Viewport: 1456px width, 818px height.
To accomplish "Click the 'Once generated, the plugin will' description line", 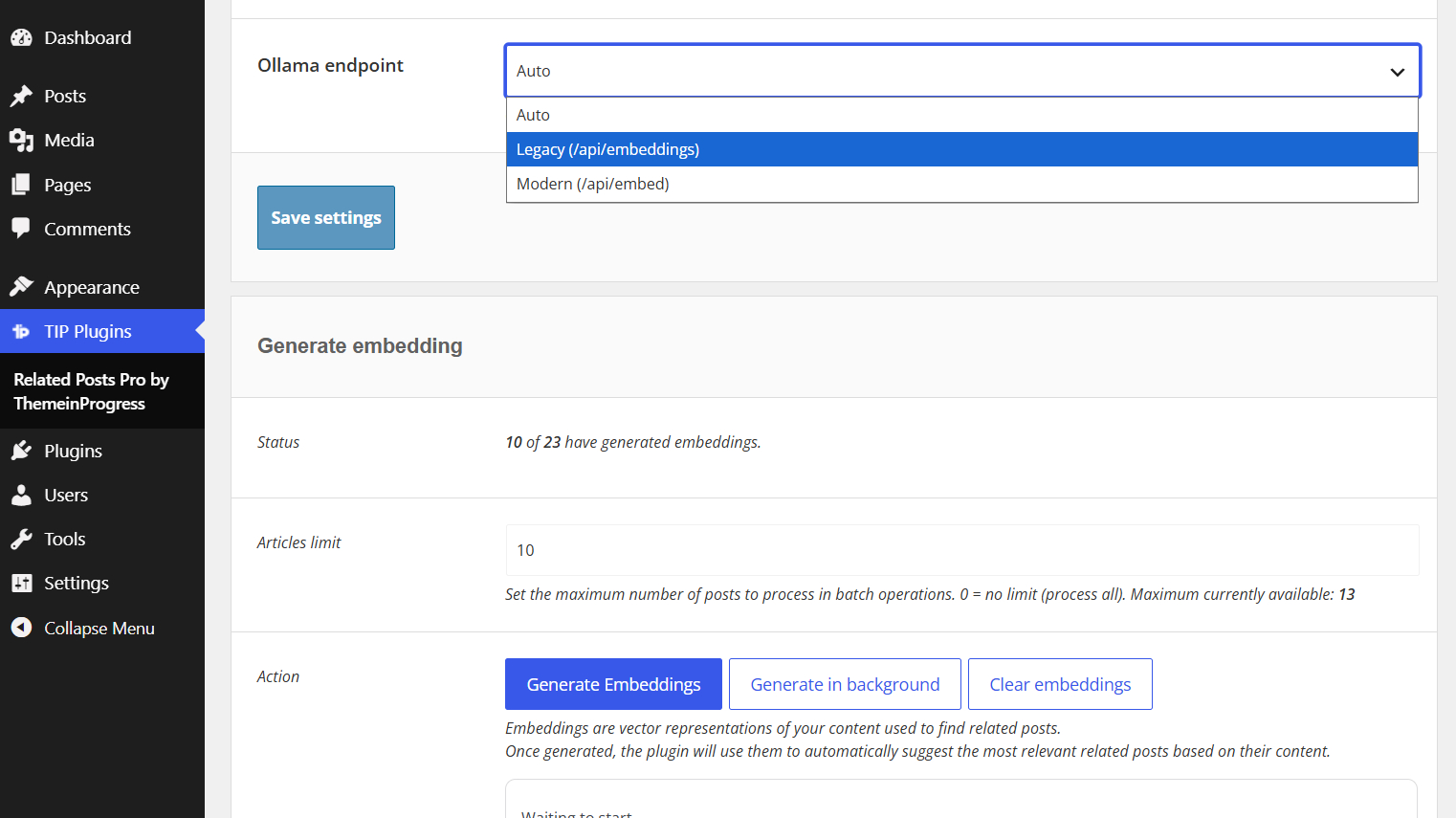I will pyautogui.click(x=917, y=751).
